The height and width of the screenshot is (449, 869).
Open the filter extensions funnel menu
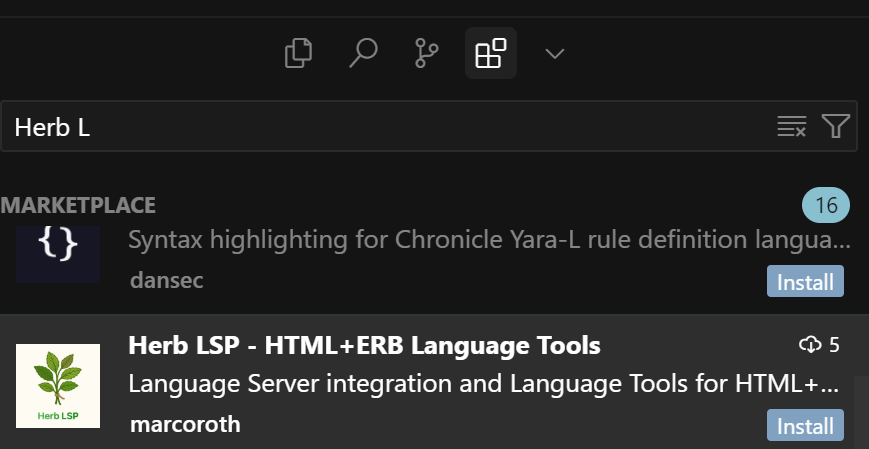[835, 126]
